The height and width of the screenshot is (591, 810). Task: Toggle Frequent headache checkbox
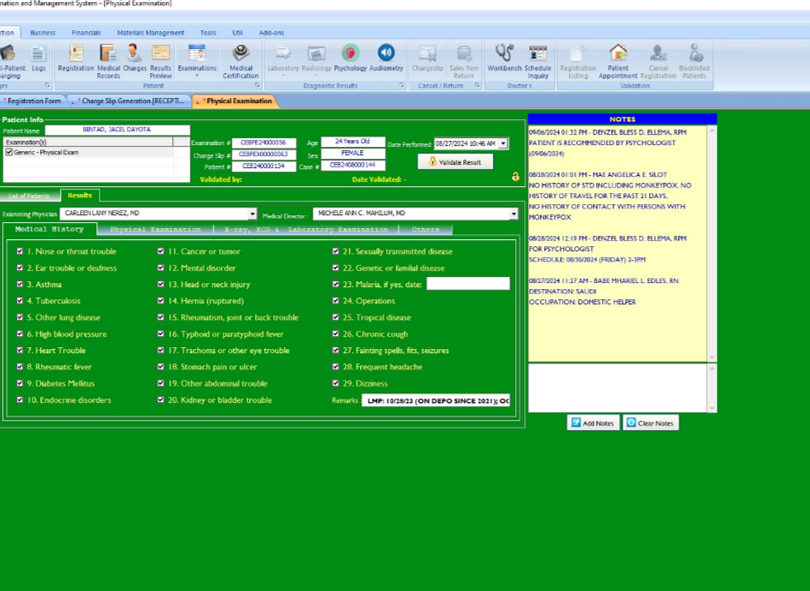tap(336, 367)
